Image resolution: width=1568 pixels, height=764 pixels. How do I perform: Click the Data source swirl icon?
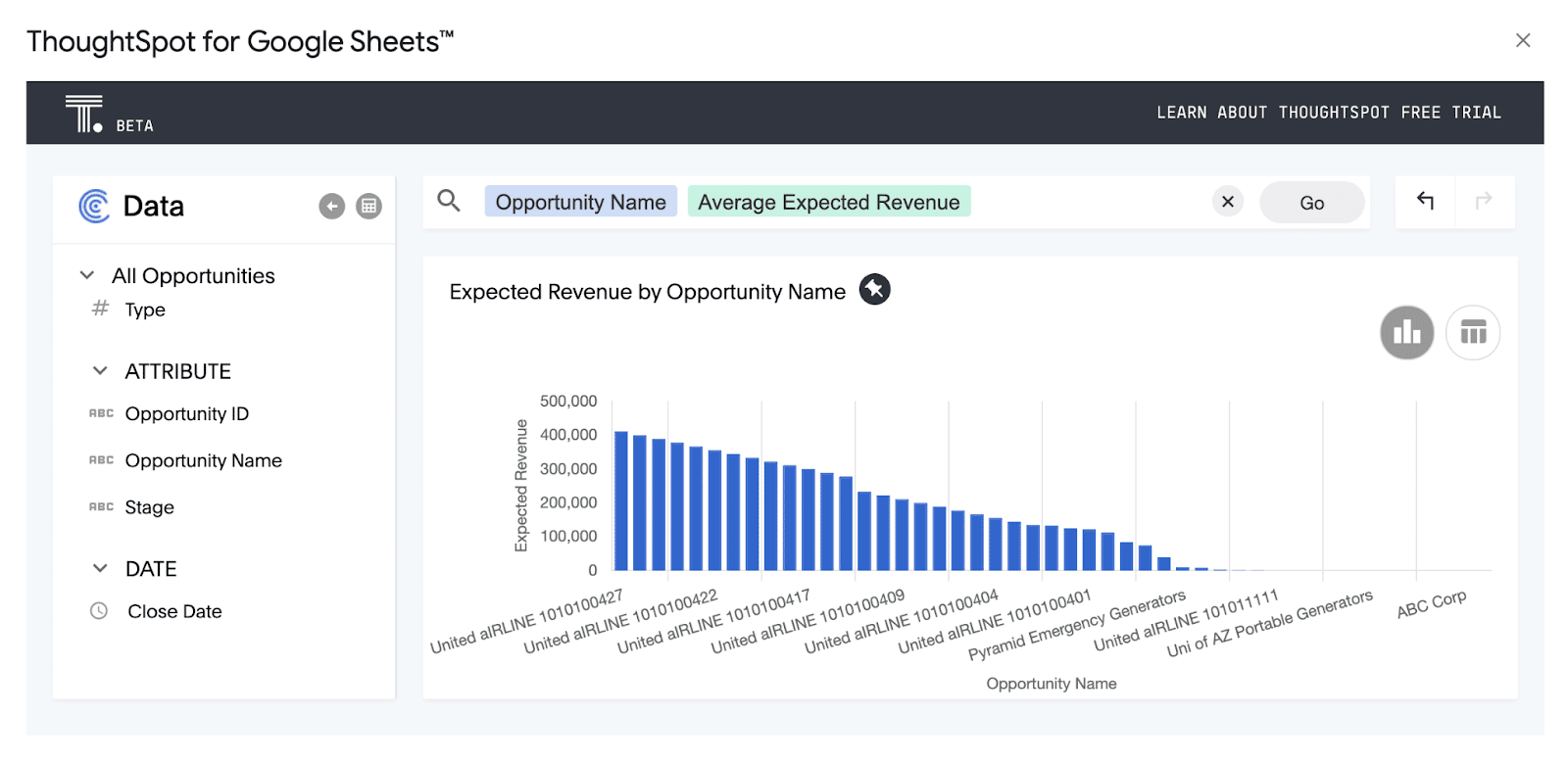point(94,206)
